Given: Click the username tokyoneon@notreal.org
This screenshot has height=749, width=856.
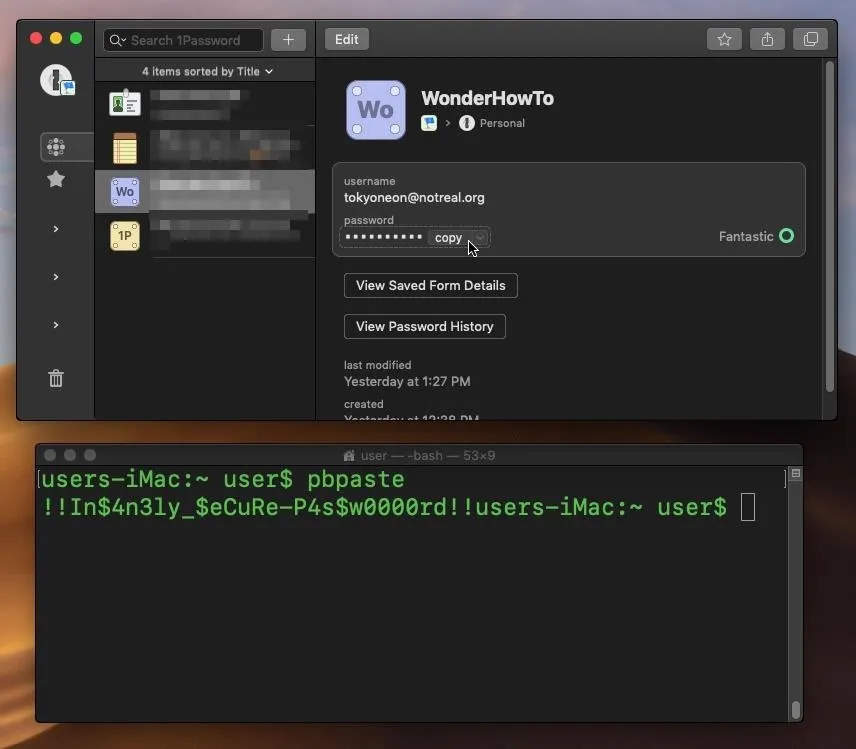Looking at the screenshot, I should (414, 198).
